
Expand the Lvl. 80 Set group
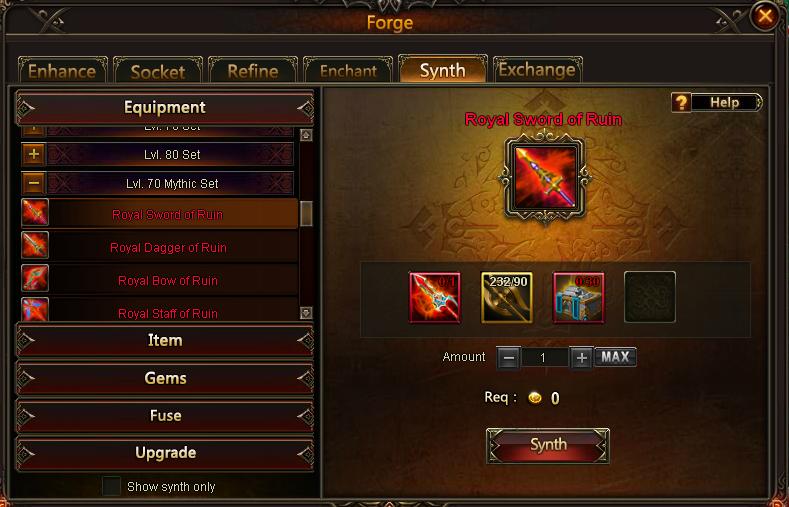point(34,154)
